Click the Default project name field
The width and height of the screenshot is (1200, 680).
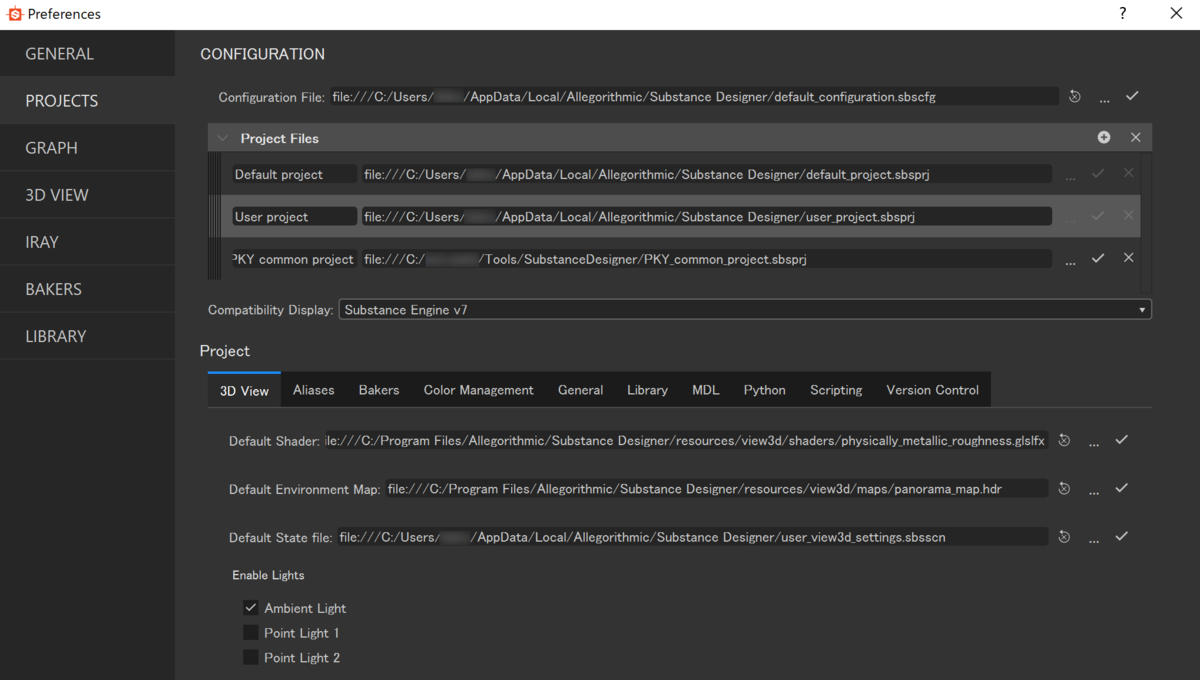[294, 174]
